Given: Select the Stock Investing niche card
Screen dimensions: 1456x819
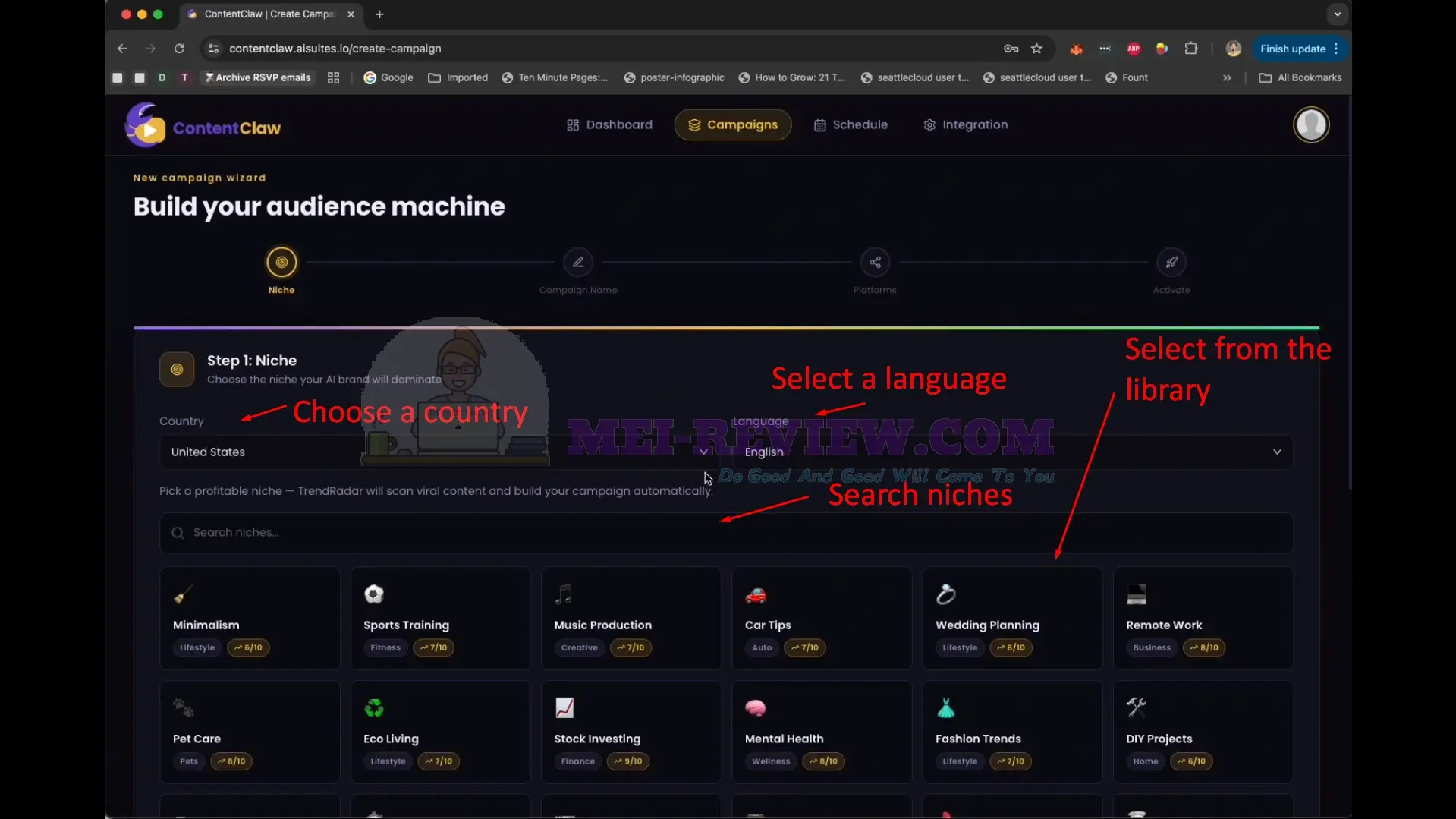Looking at the screenshot, I should tap(631, 732).
